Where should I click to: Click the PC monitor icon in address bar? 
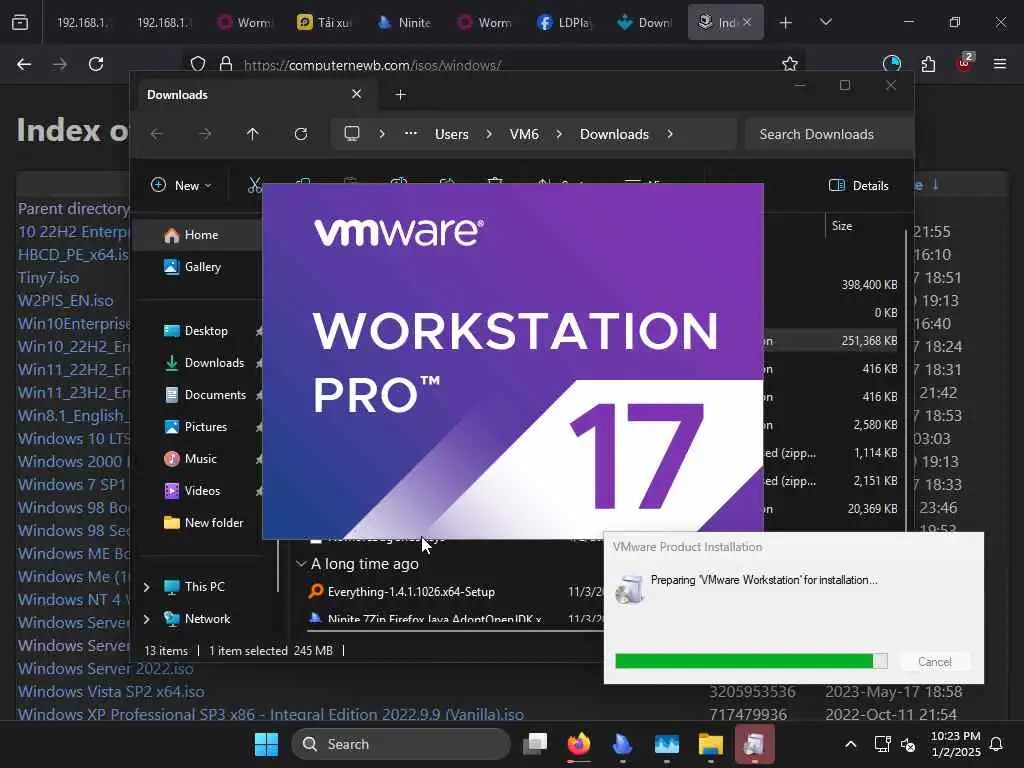pyautogui.click(x=352, y=134)
